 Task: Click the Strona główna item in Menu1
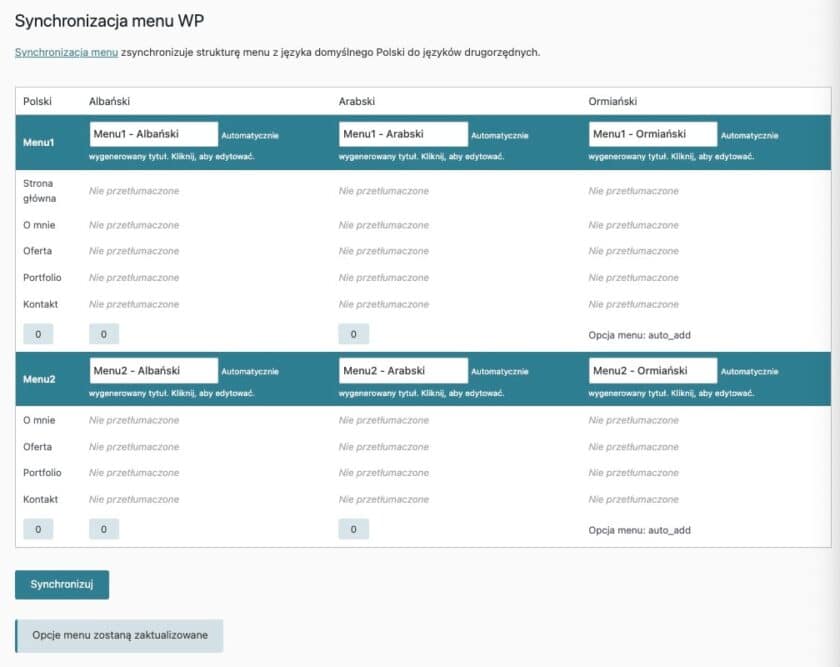39,191
